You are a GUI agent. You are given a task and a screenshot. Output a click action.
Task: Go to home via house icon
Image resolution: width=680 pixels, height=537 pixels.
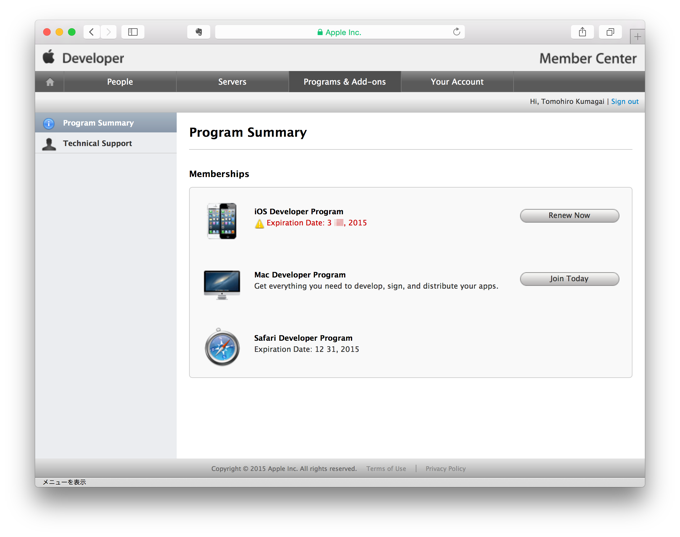(50, 82)
